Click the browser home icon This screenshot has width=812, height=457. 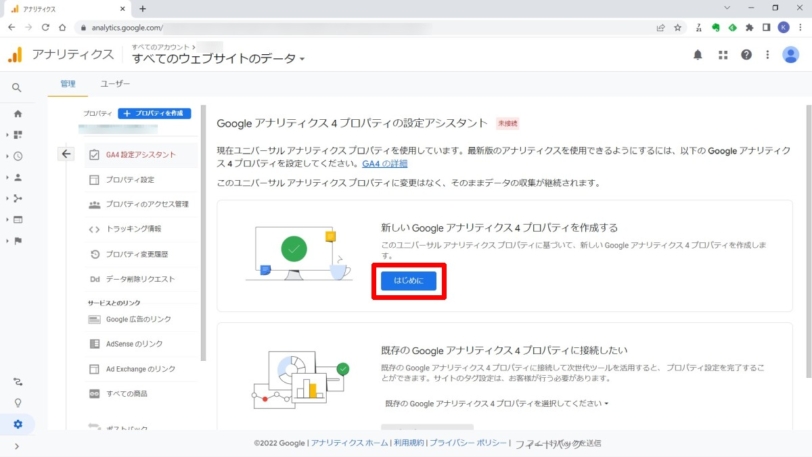tap(62, 27)
